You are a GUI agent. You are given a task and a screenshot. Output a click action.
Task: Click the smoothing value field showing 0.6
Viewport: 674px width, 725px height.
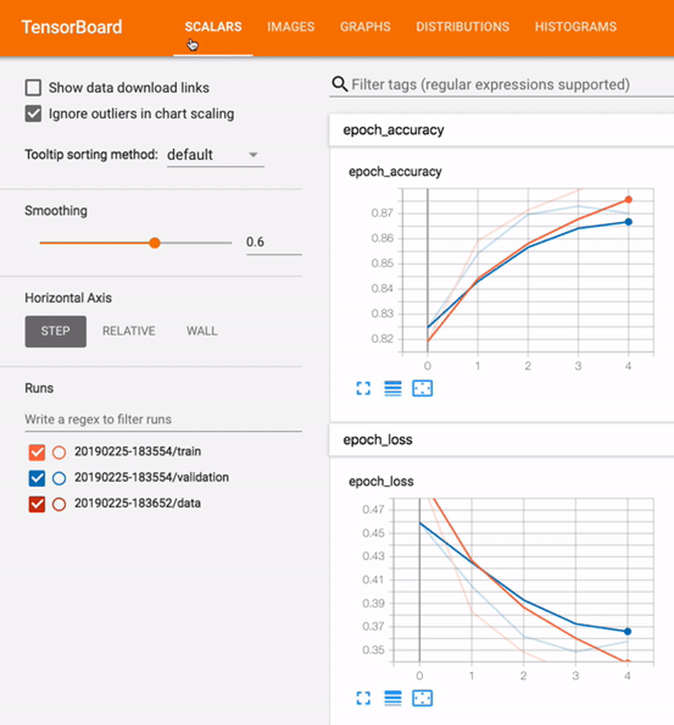[x=274, y=242]
